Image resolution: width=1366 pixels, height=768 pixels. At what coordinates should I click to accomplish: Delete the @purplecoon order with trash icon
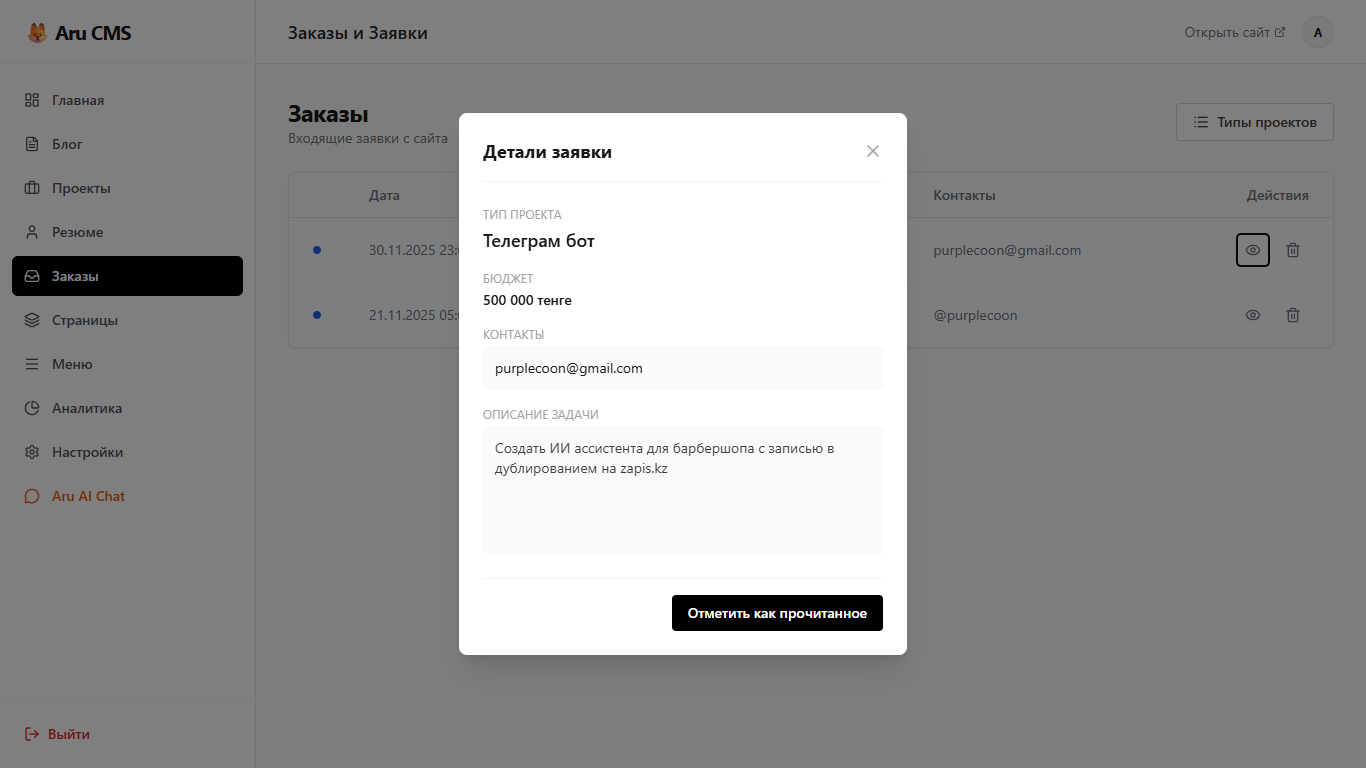pos(1292,315)
